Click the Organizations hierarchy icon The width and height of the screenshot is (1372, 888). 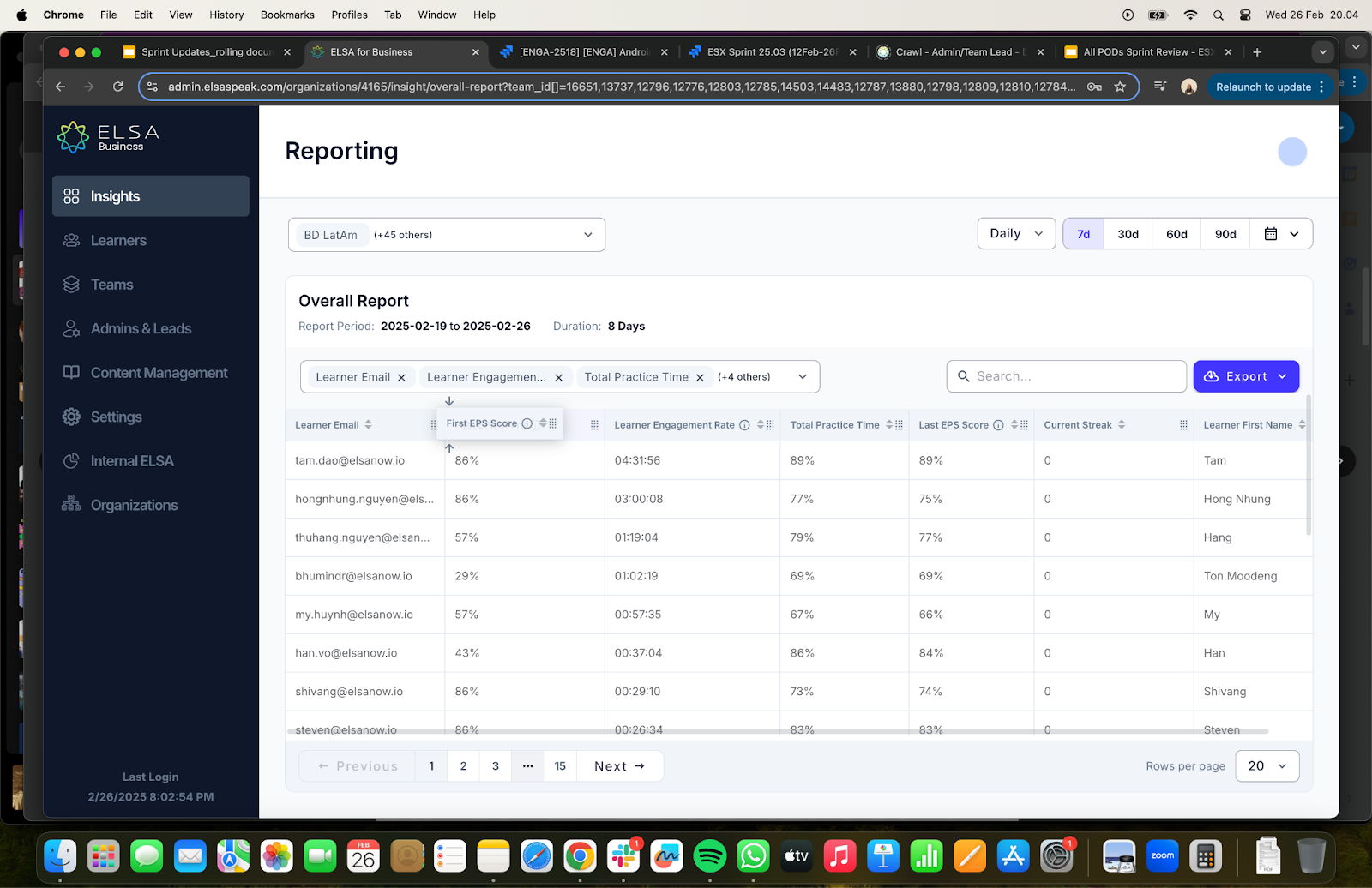pos(71,505)
